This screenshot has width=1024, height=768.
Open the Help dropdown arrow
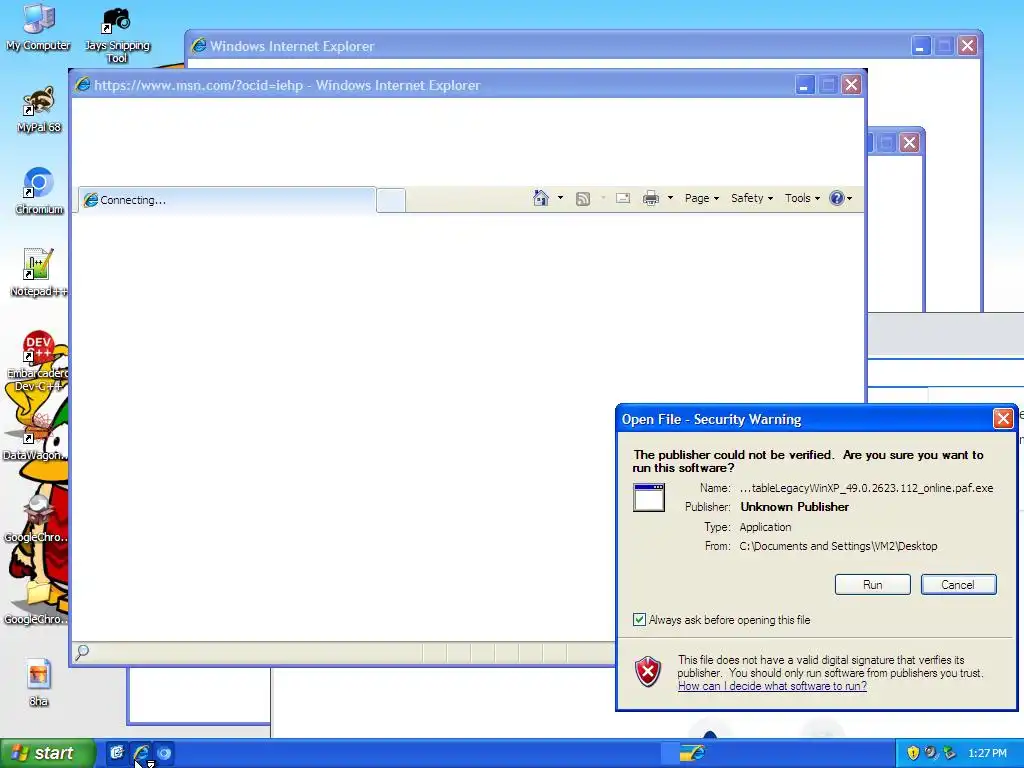(x=850, y=199)
